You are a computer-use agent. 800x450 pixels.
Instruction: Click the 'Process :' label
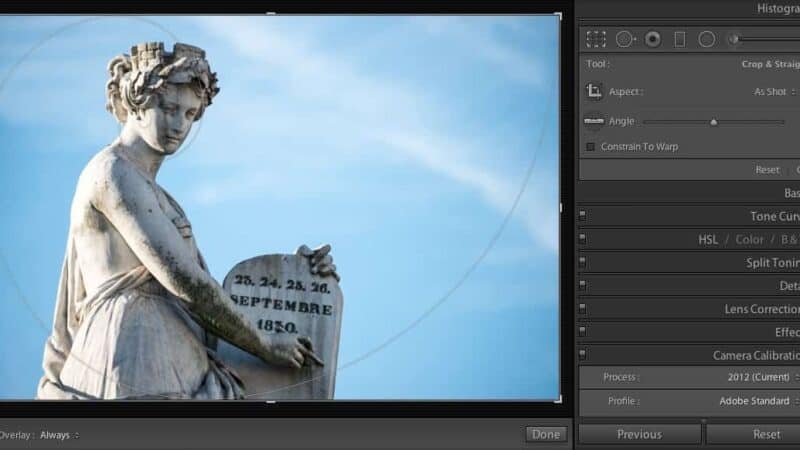621,377
